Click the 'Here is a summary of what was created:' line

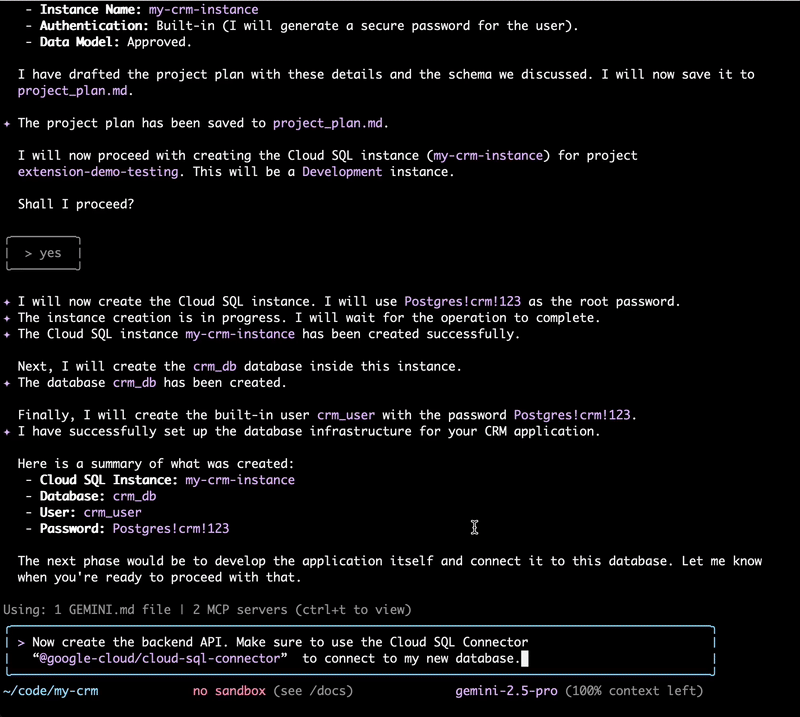pyautogui.click(x=156, y=464)
